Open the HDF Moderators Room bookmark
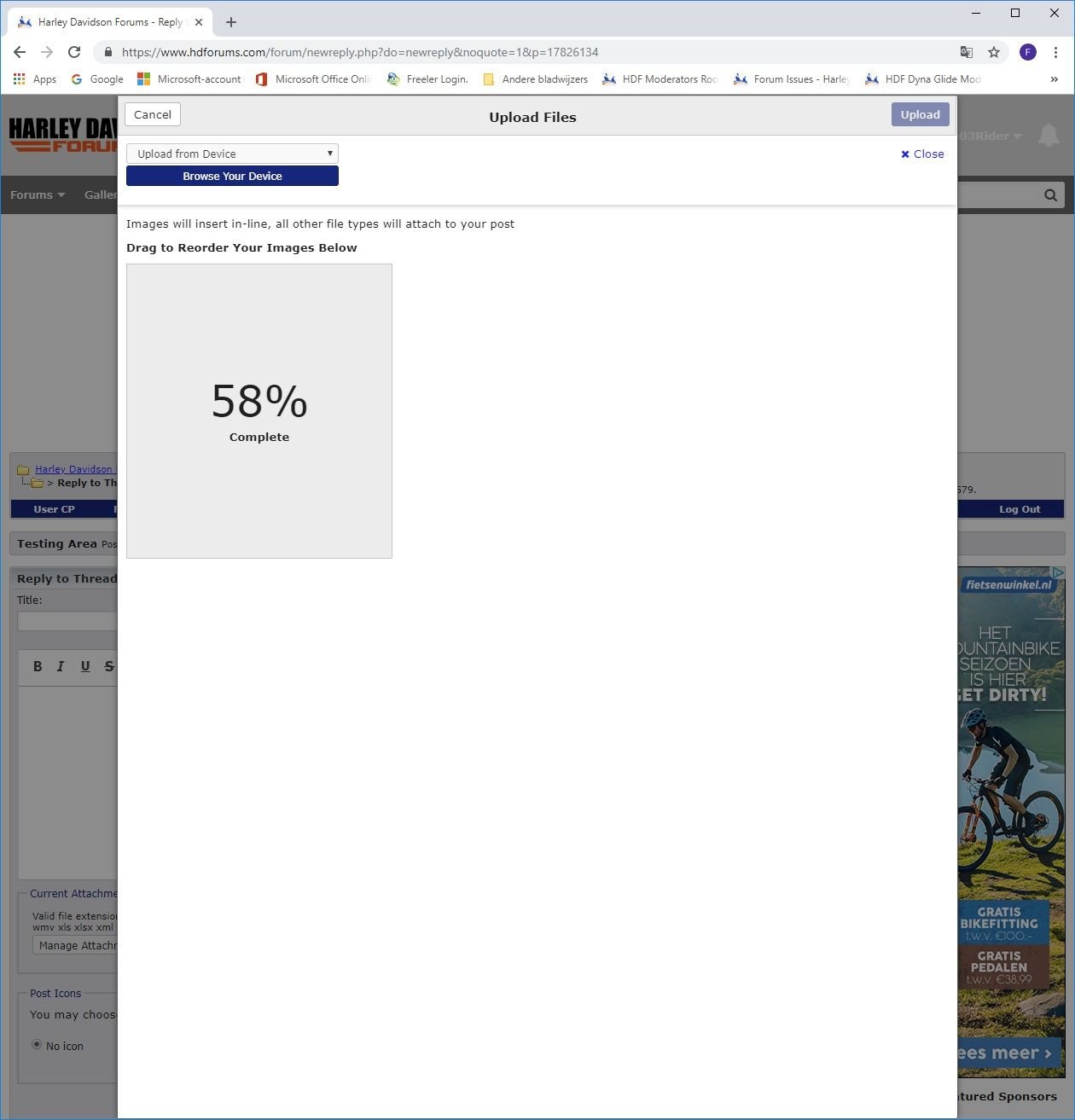The height and width of the screenshot is (1120, 1075). click(x=660, y=79)
